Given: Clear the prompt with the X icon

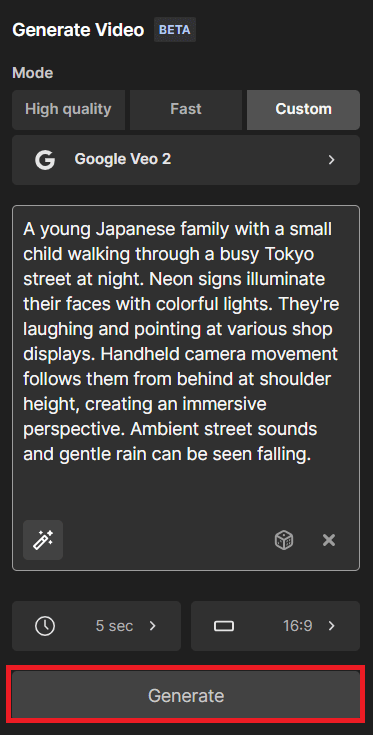Looking at the screenshot, I should pyautogui.click(x=329, y=540).
